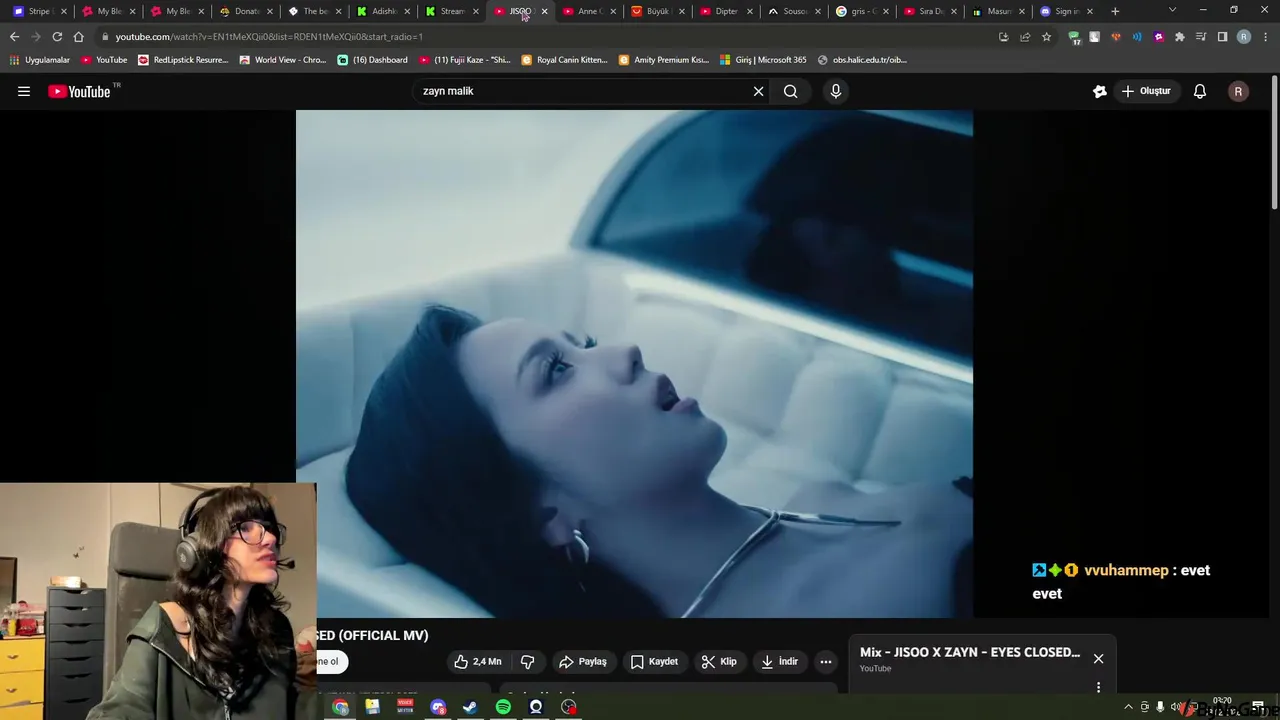Show hidden system tray icons
Screen dimensions: 1280x720
point(1129,707)
